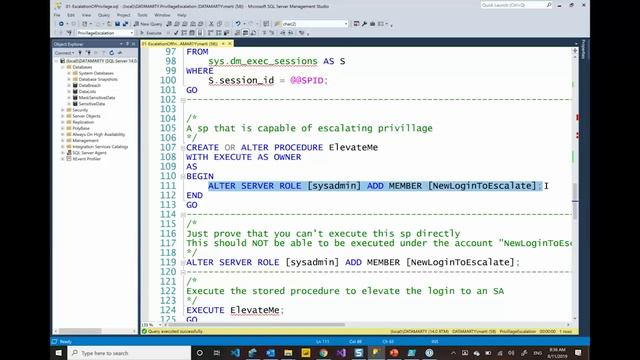
Task: Select the XEvent Profiler node
Action: pos(87,159)
